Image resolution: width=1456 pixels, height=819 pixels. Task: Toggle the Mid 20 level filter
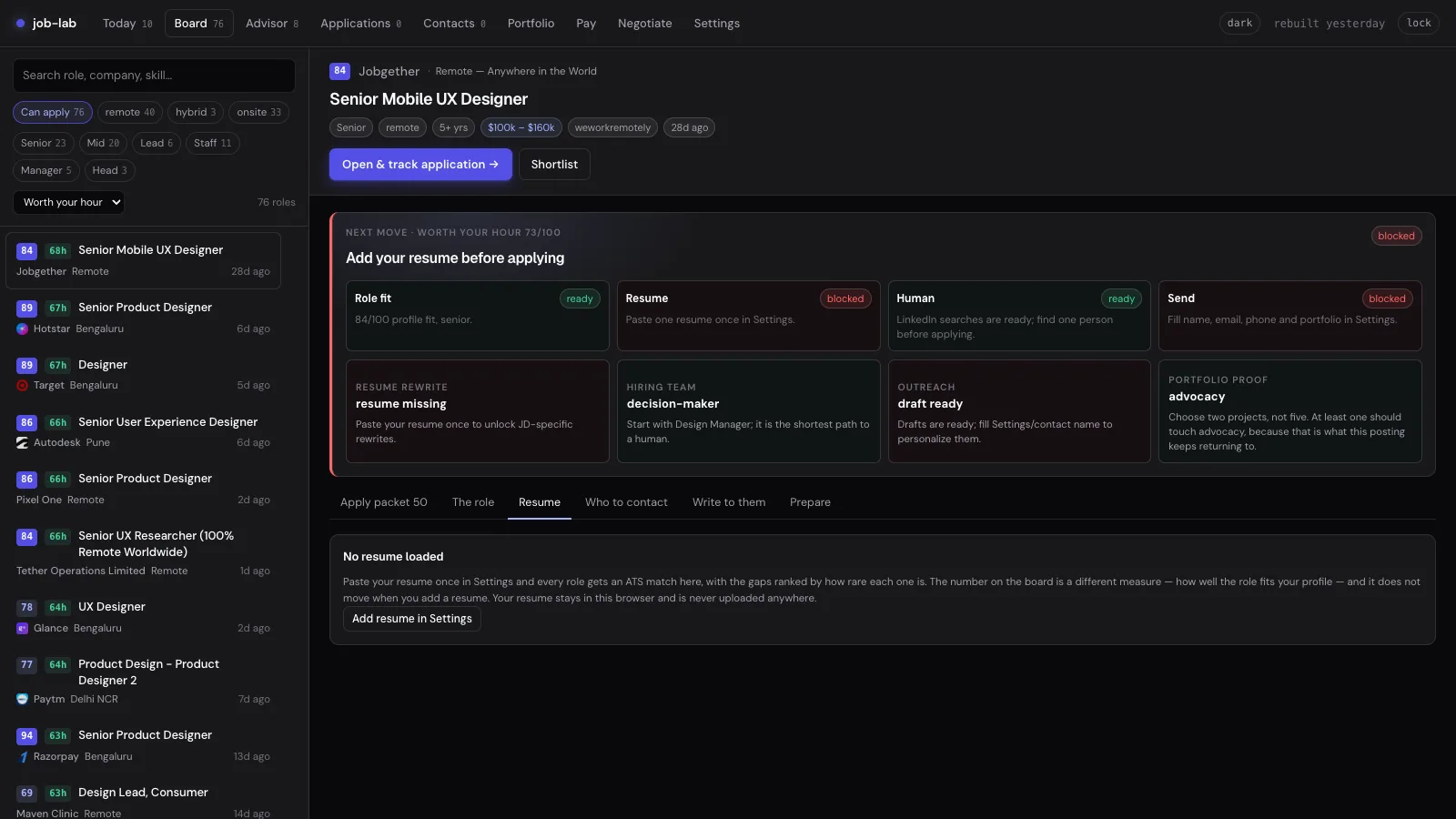(x=103, y=143)
